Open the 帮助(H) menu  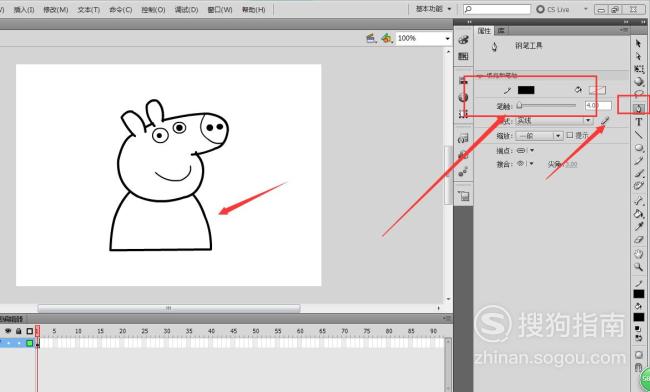coord(254,10)
